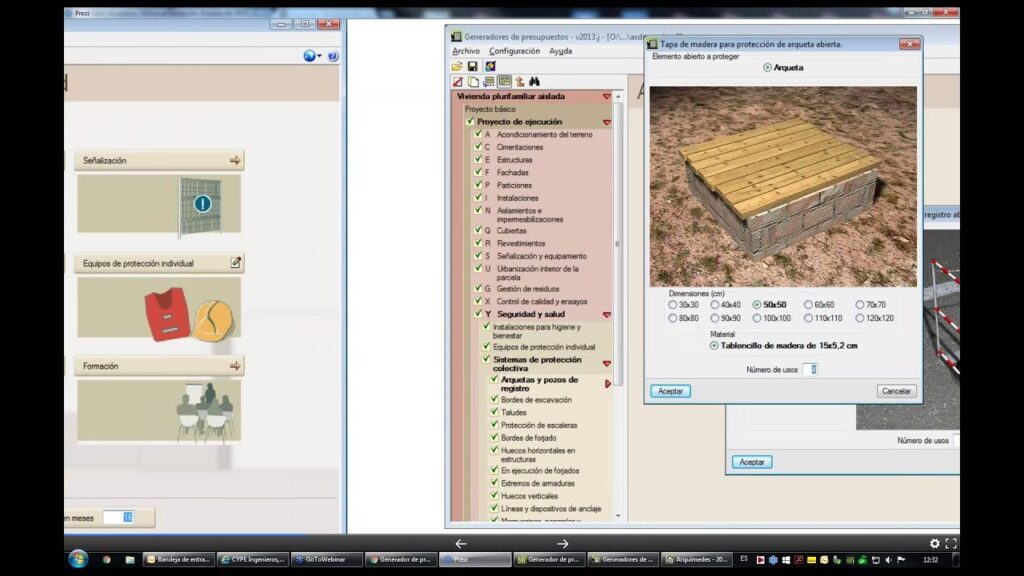The height and width of the screenshot is (576, 1024).
Task: Click the up-arrow export toolbar icon
Action: tap(520, 82)
